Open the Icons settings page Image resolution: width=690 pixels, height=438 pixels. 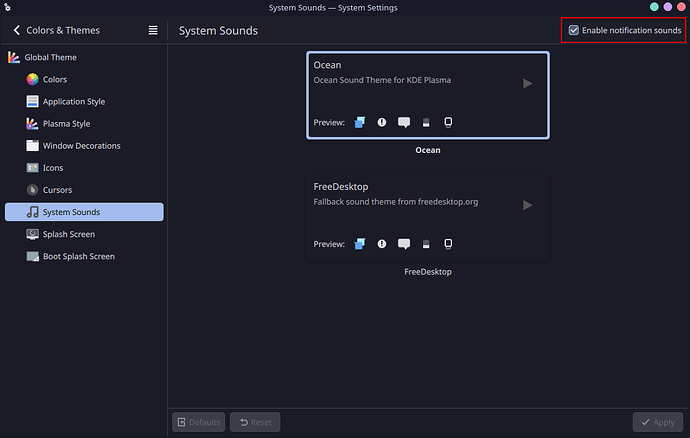pyautogui.click(x=84, y=168)
